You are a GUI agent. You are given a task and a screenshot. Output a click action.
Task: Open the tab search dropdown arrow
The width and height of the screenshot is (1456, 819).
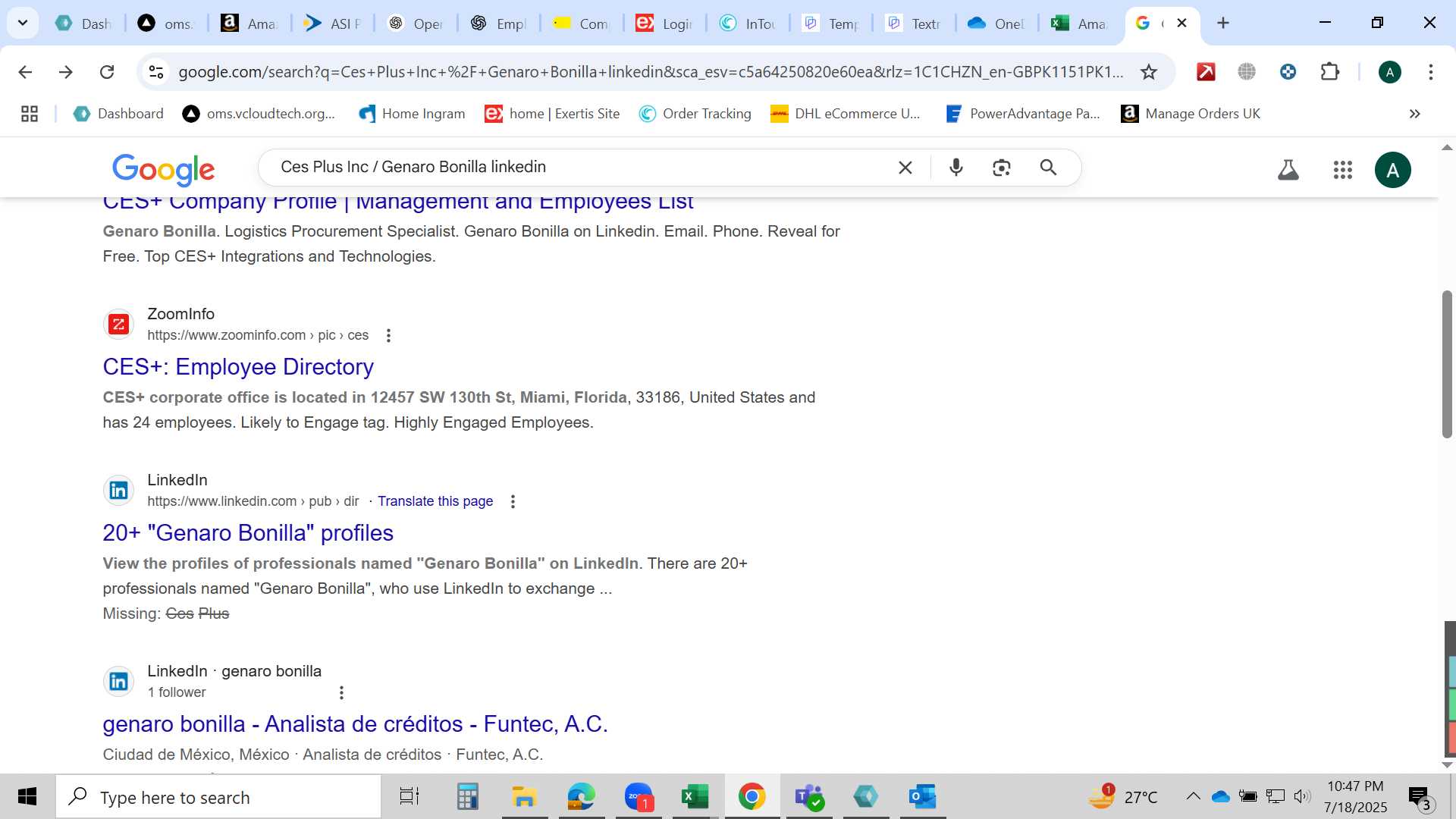click(x=23, y=23)
